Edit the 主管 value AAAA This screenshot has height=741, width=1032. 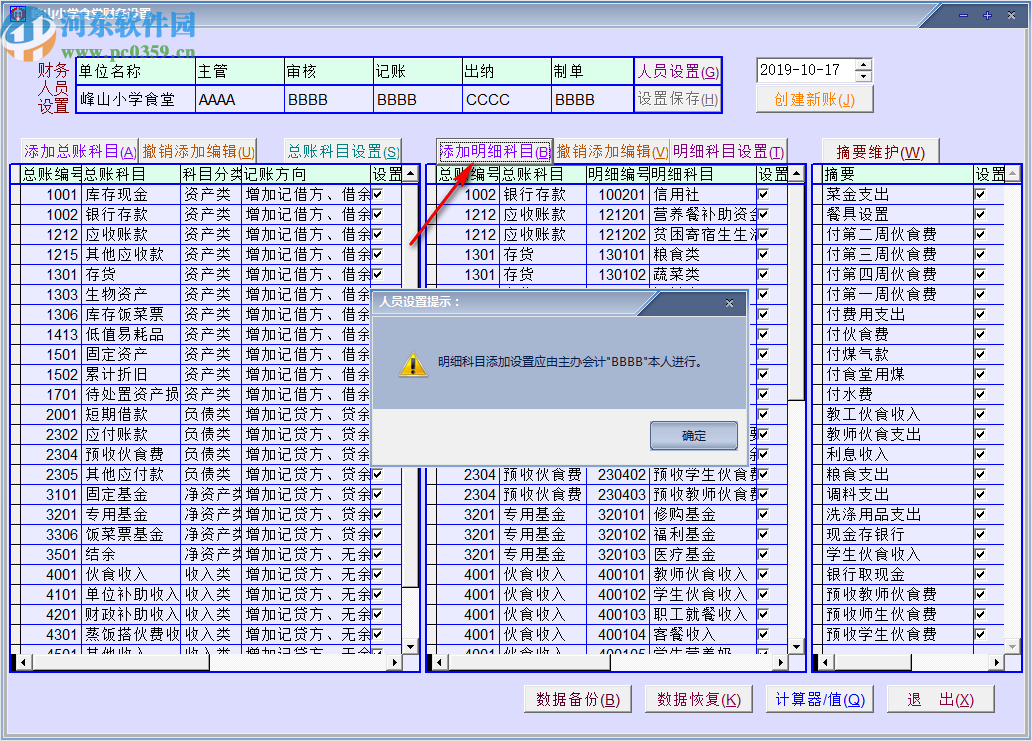tap(240, 99)
